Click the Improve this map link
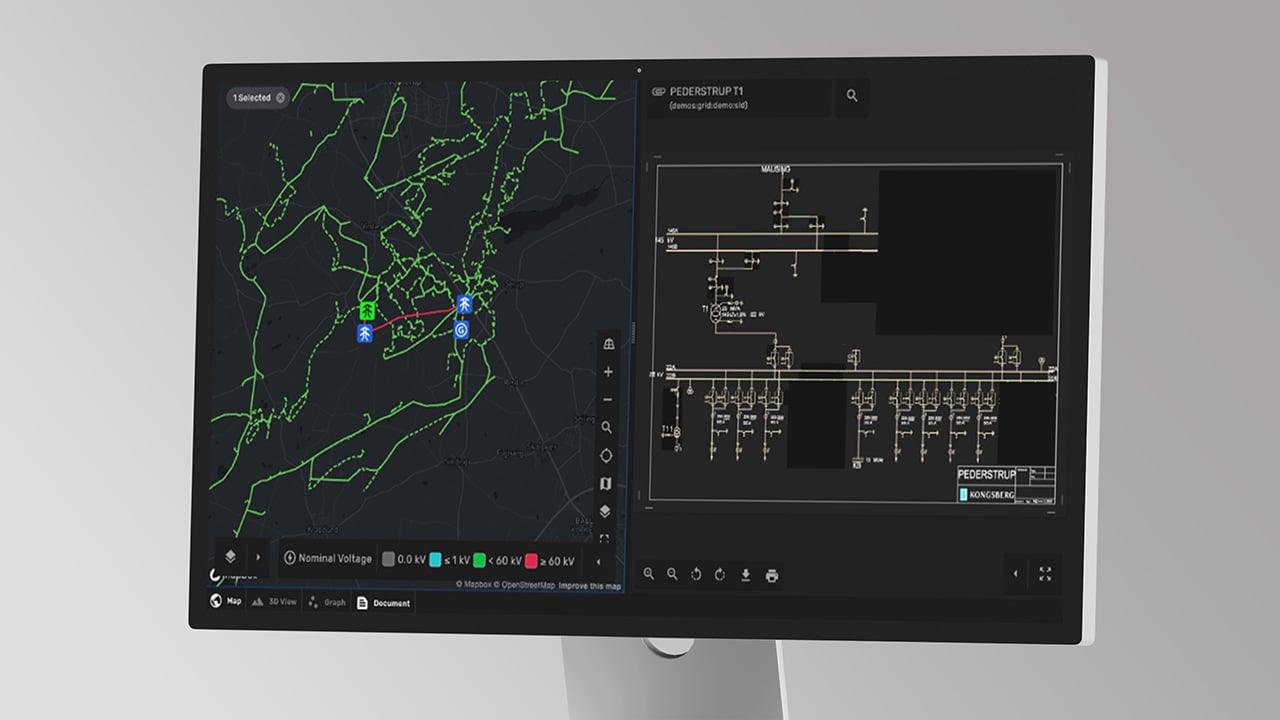The image size is (1280, 720). pyautogui.click(x=589, y=586)
